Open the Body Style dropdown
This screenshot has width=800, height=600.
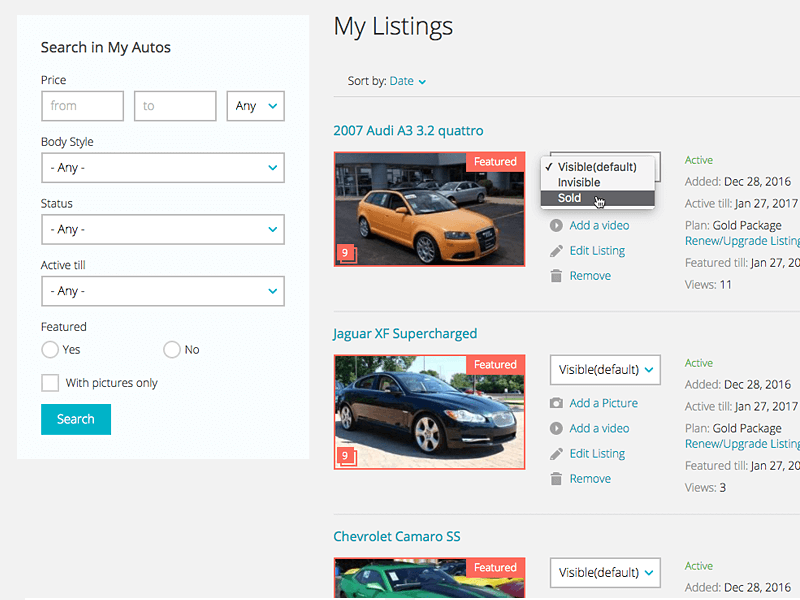(163, 168)
